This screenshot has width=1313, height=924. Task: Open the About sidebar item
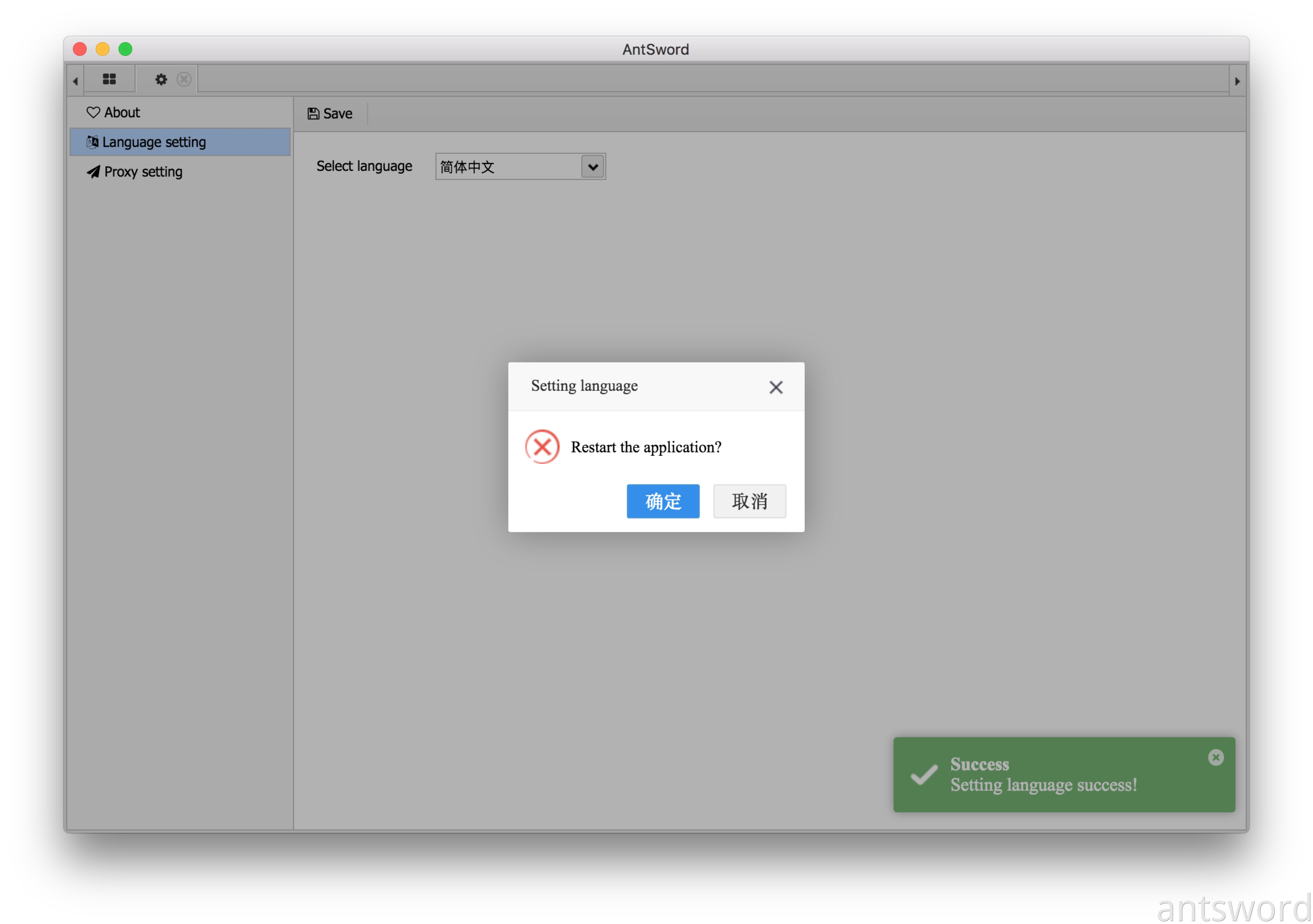[122, 113]
